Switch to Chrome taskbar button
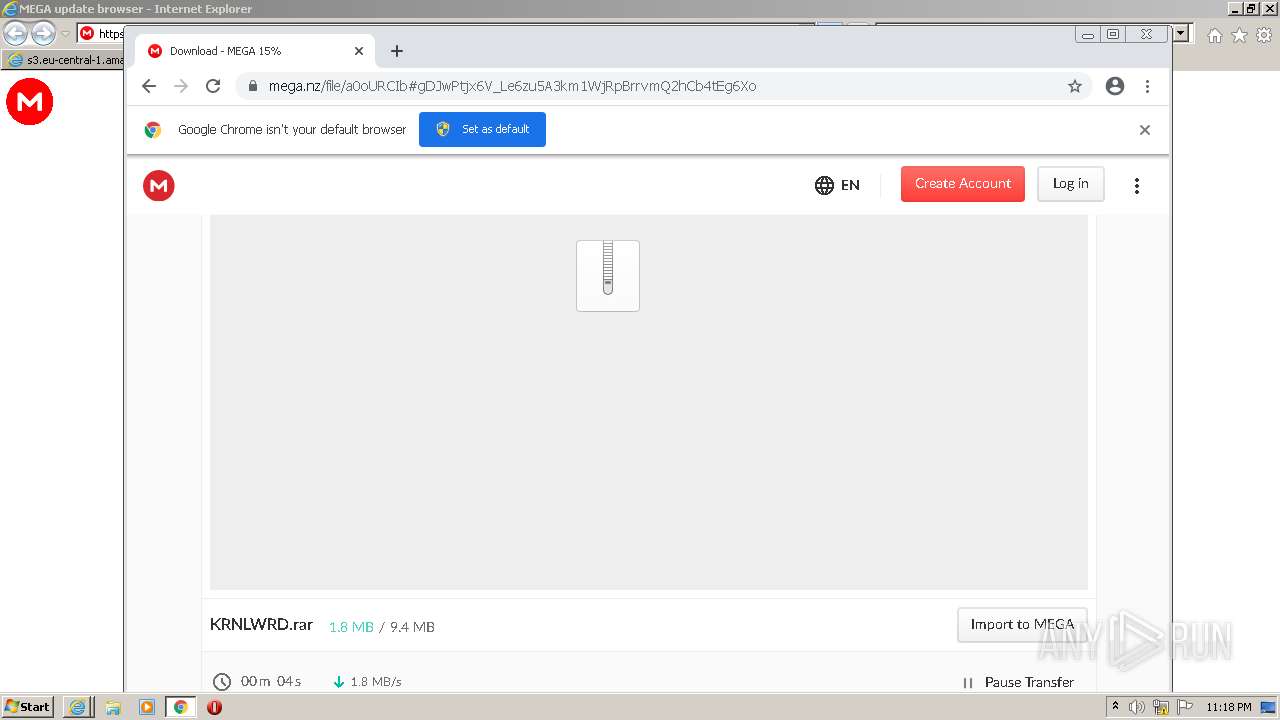1280x720 pixels. point(180,707)
